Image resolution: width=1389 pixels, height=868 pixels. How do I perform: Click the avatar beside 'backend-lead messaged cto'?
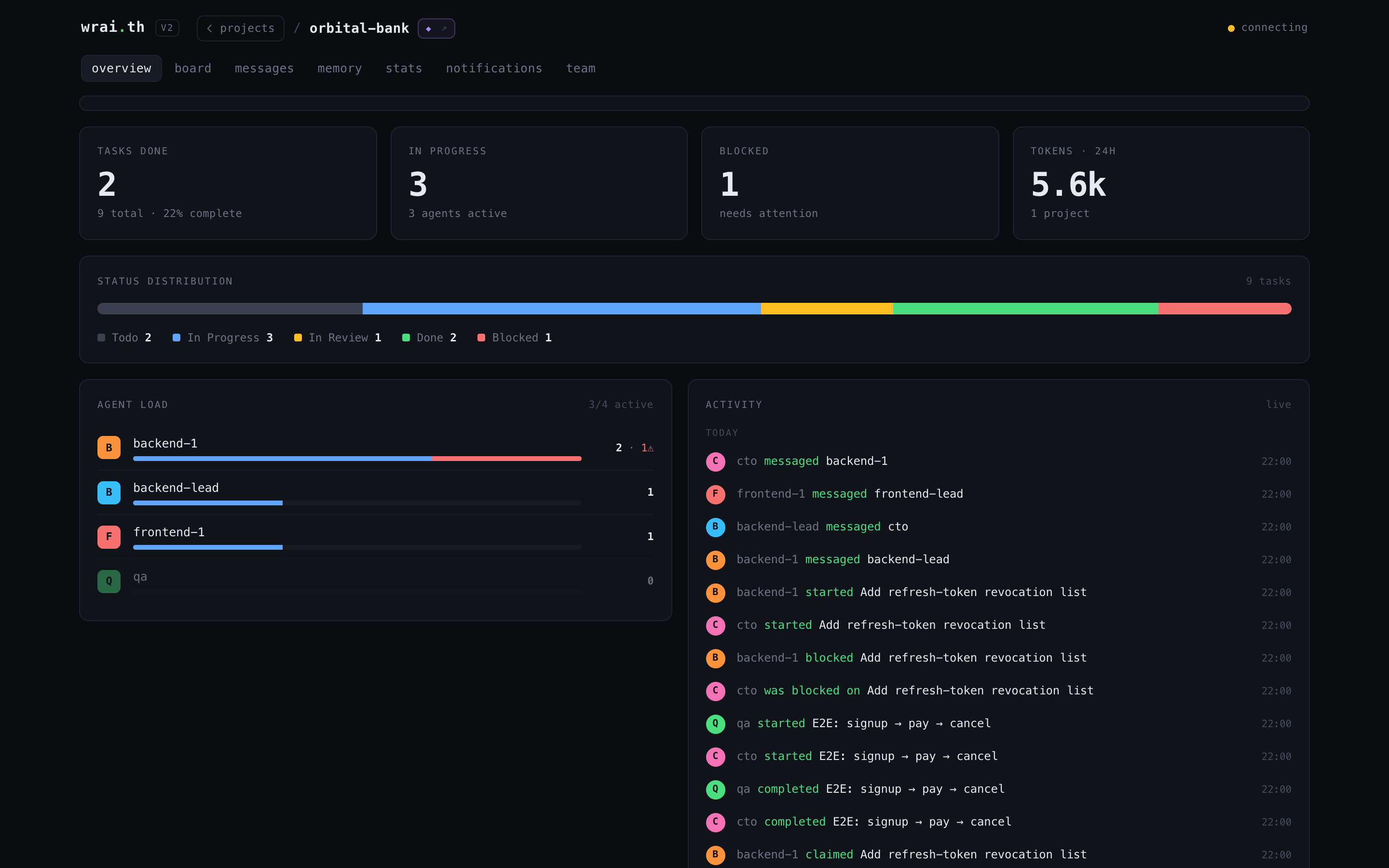coord(715,527)
